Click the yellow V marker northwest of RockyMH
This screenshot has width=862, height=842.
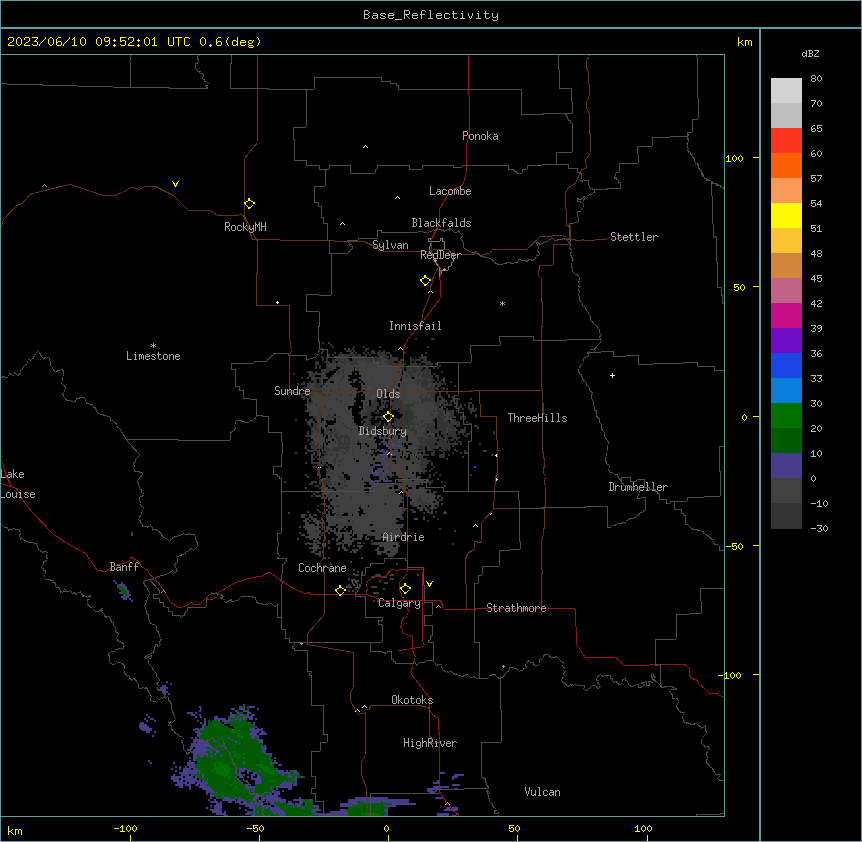coord(175,184)
